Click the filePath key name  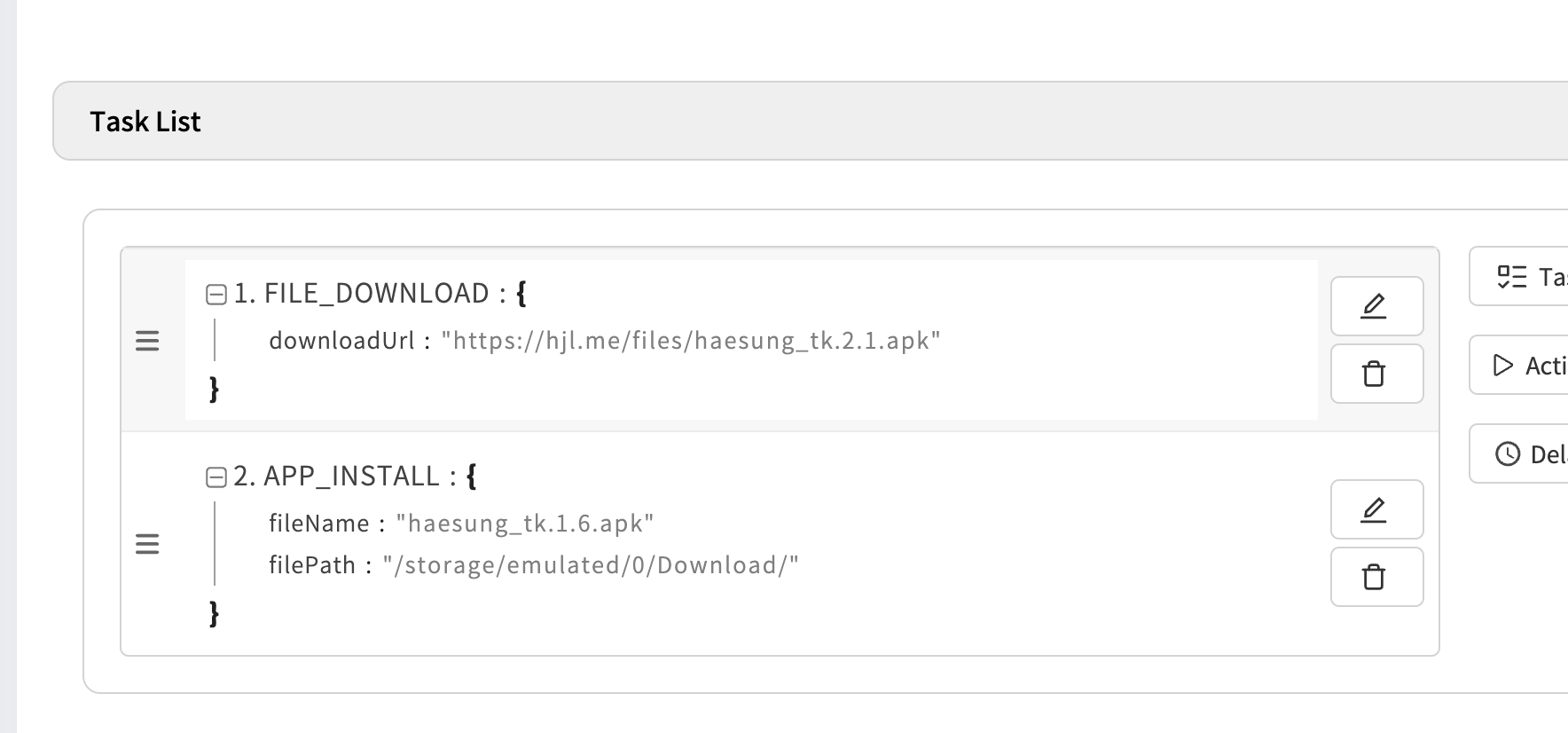pos(311,565)
